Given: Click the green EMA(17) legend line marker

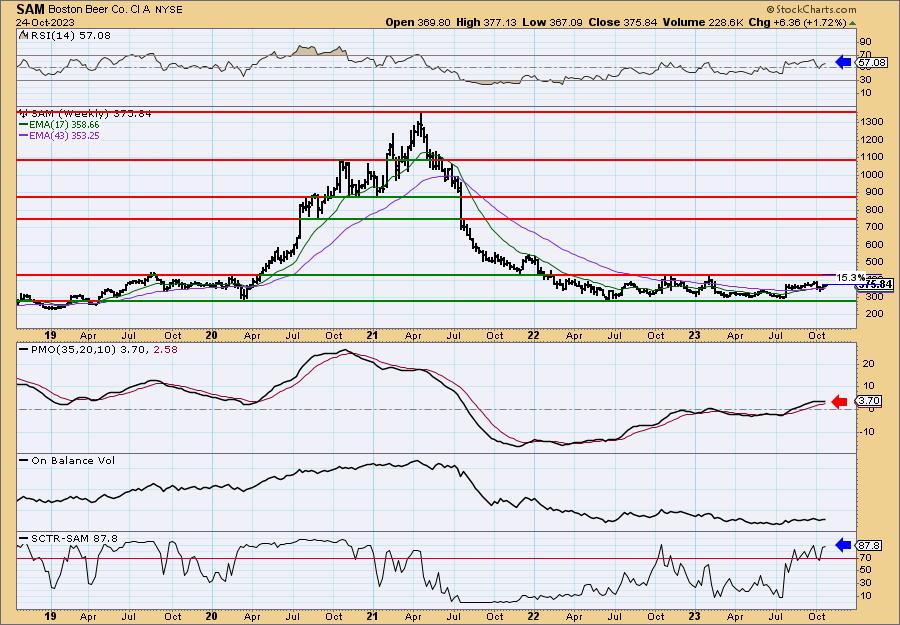Looking at the screenshot, I should 23,125.
